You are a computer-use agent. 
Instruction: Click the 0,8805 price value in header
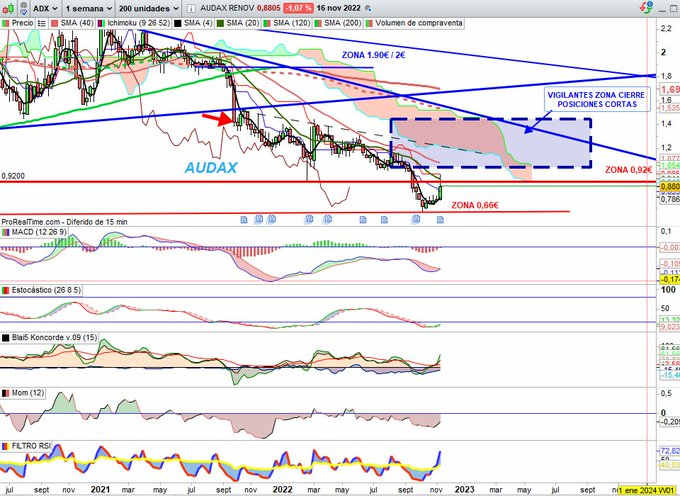pyautogui.click(x=268, y=8)
